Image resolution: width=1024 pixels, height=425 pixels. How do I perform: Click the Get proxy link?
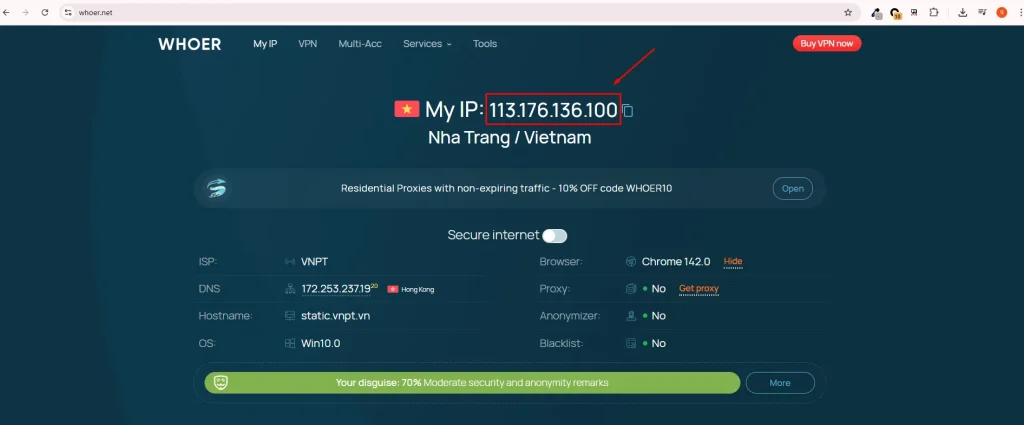tap(699, 289)
